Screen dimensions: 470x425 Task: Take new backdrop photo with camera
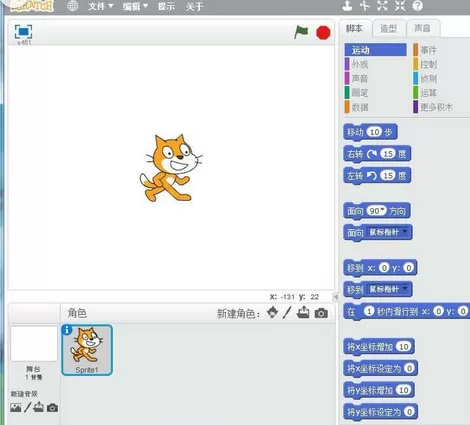click(x=52, y=408)
